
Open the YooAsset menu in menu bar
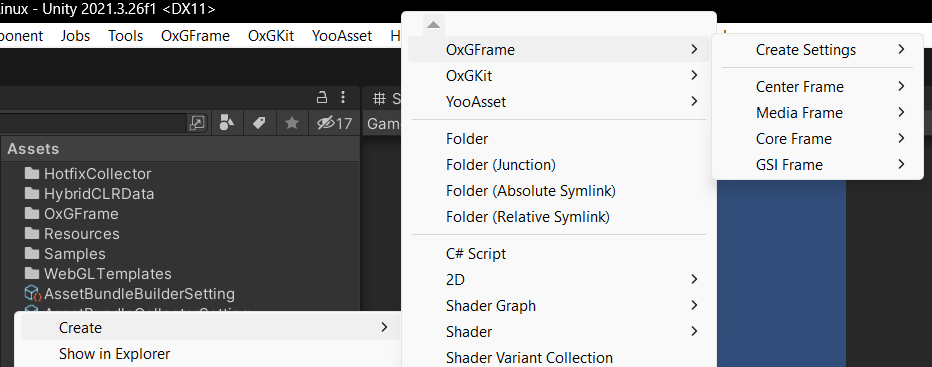tap(342, 36)
